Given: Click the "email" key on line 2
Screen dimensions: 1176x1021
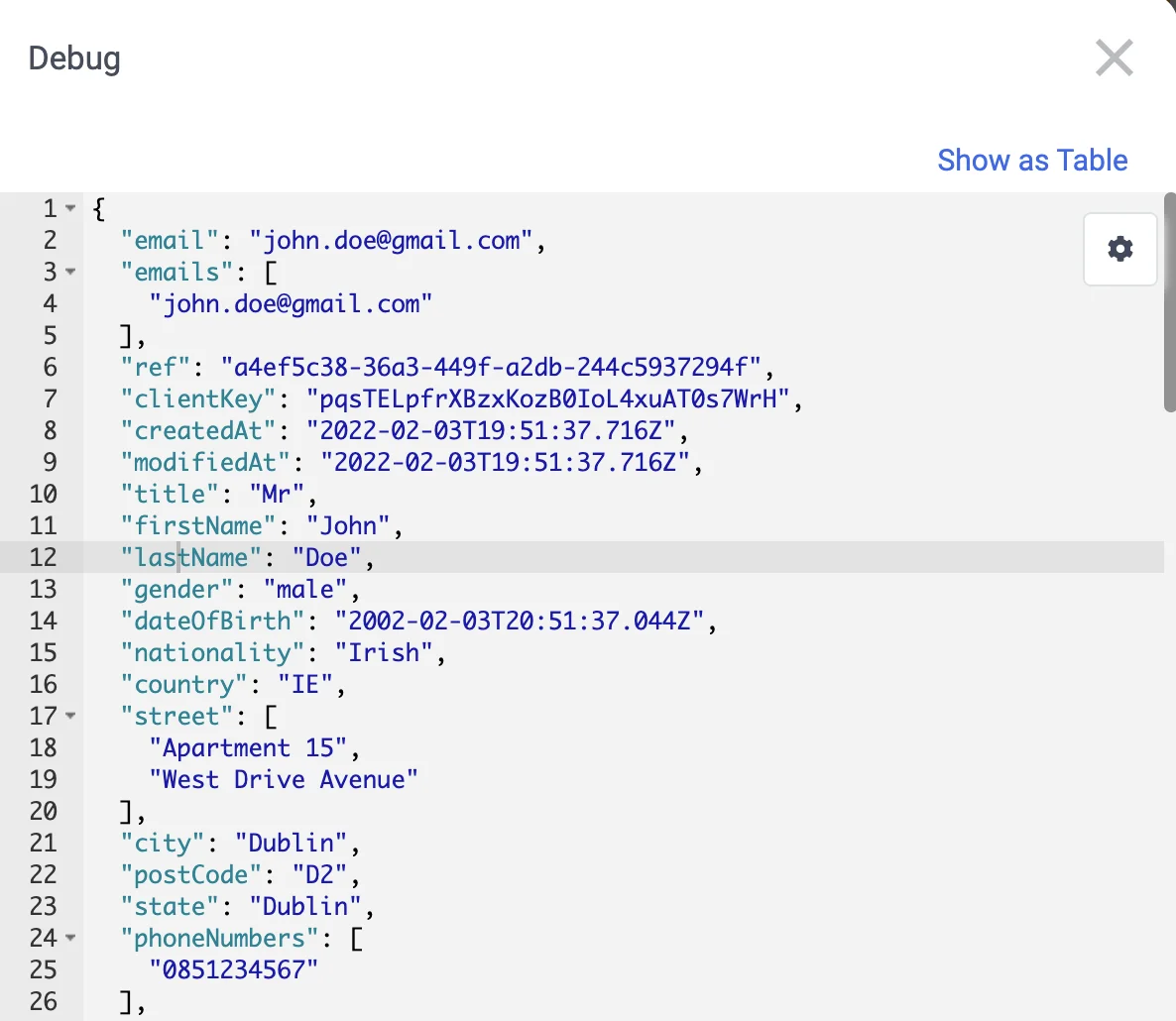Looking at the screenshot, I should point(171,241).
